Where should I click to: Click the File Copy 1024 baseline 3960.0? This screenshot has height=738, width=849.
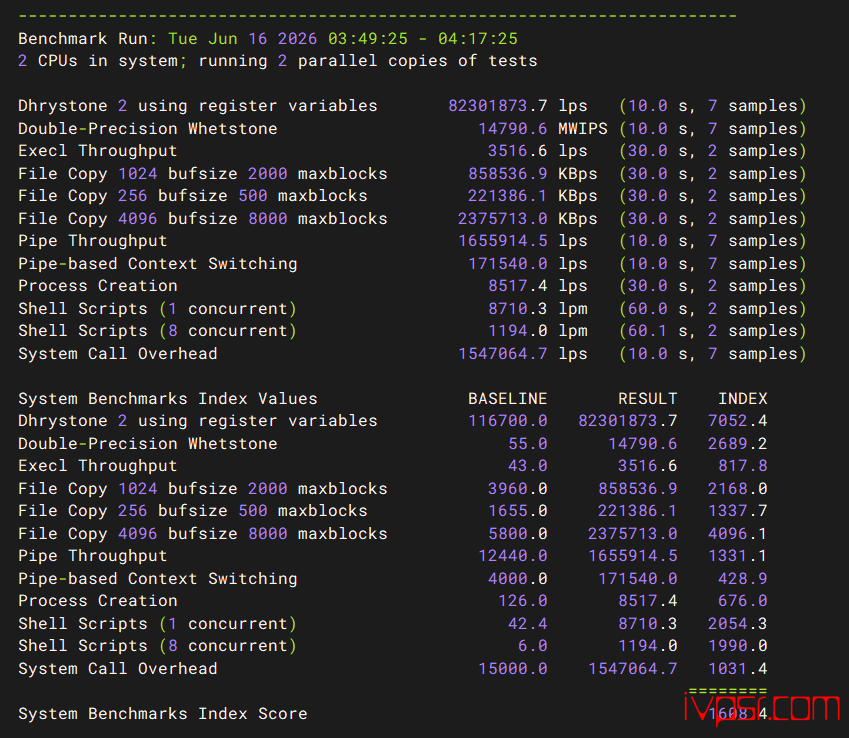pos(518,488)
